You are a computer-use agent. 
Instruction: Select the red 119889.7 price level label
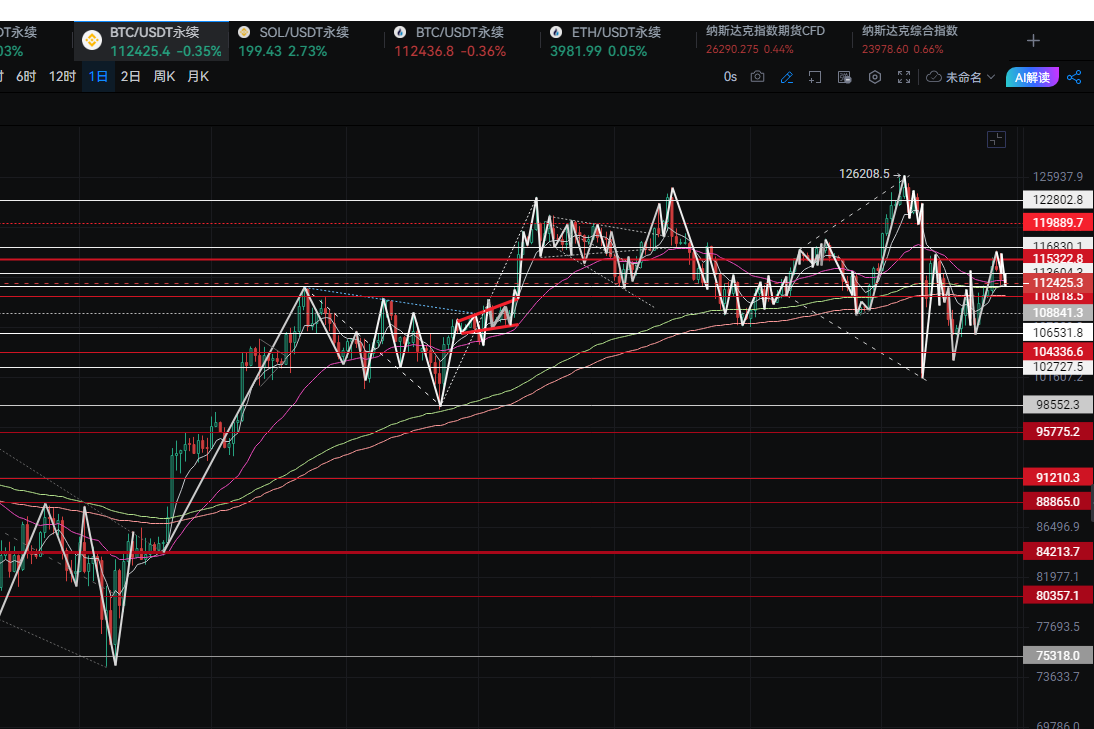(1058, 222)
